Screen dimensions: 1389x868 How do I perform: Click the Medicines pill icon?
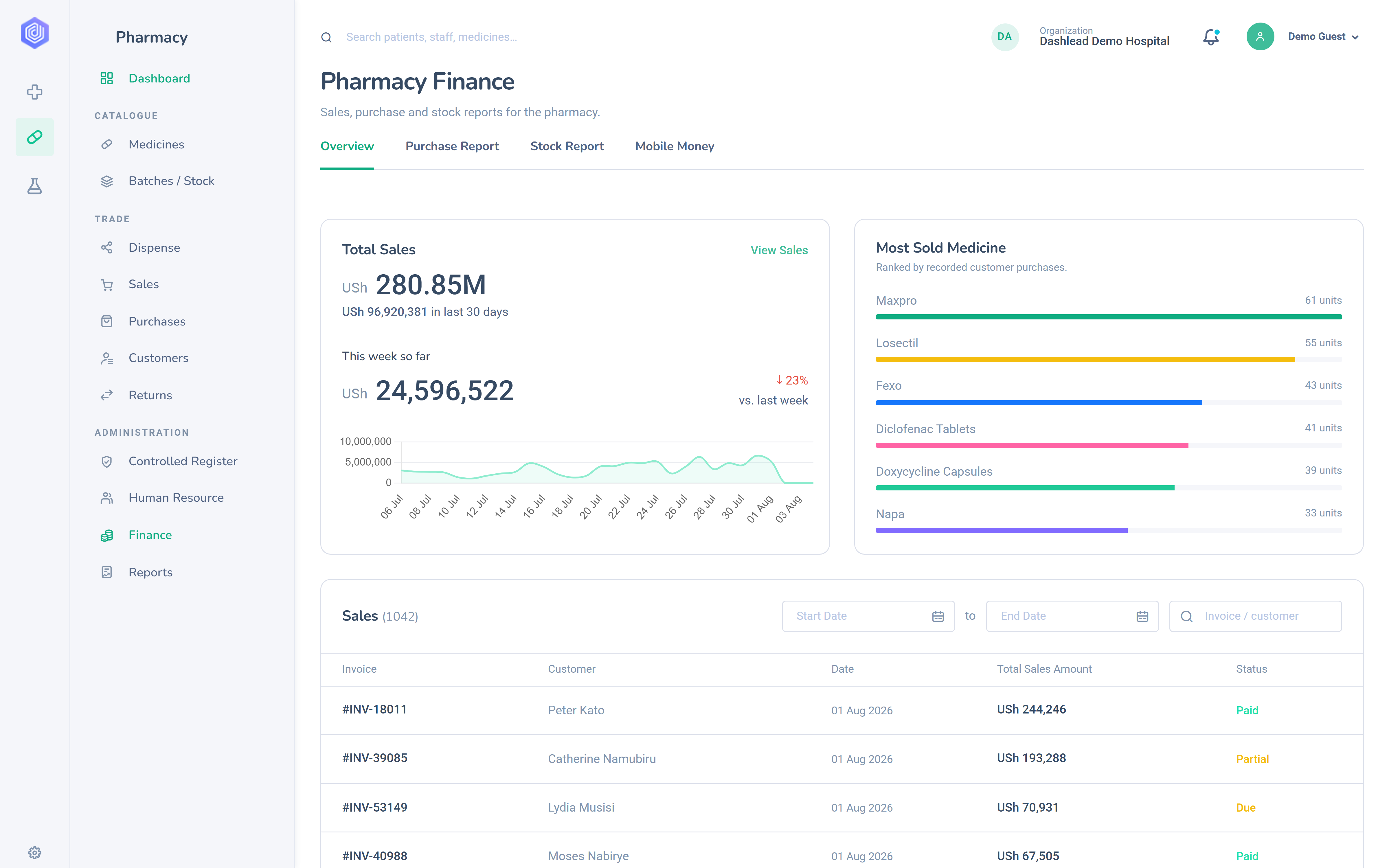pos(107,144)
